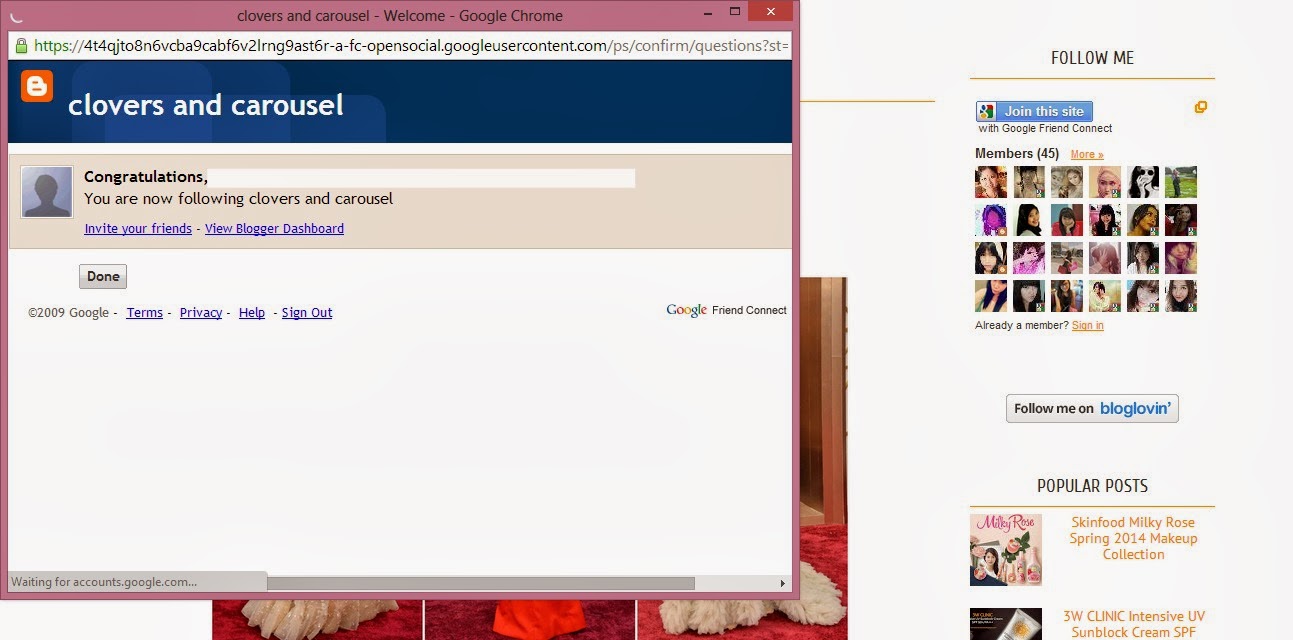Click the Members (45) label
1293x640 pixels.
pos(1017,154)
